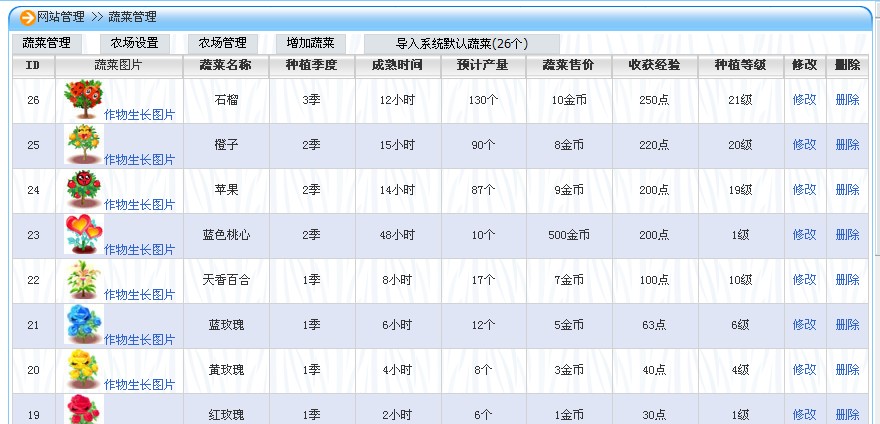Click the 63点 experience cell
The height and width of the screenshot is (424, 880).
click(x=654, y=325)
